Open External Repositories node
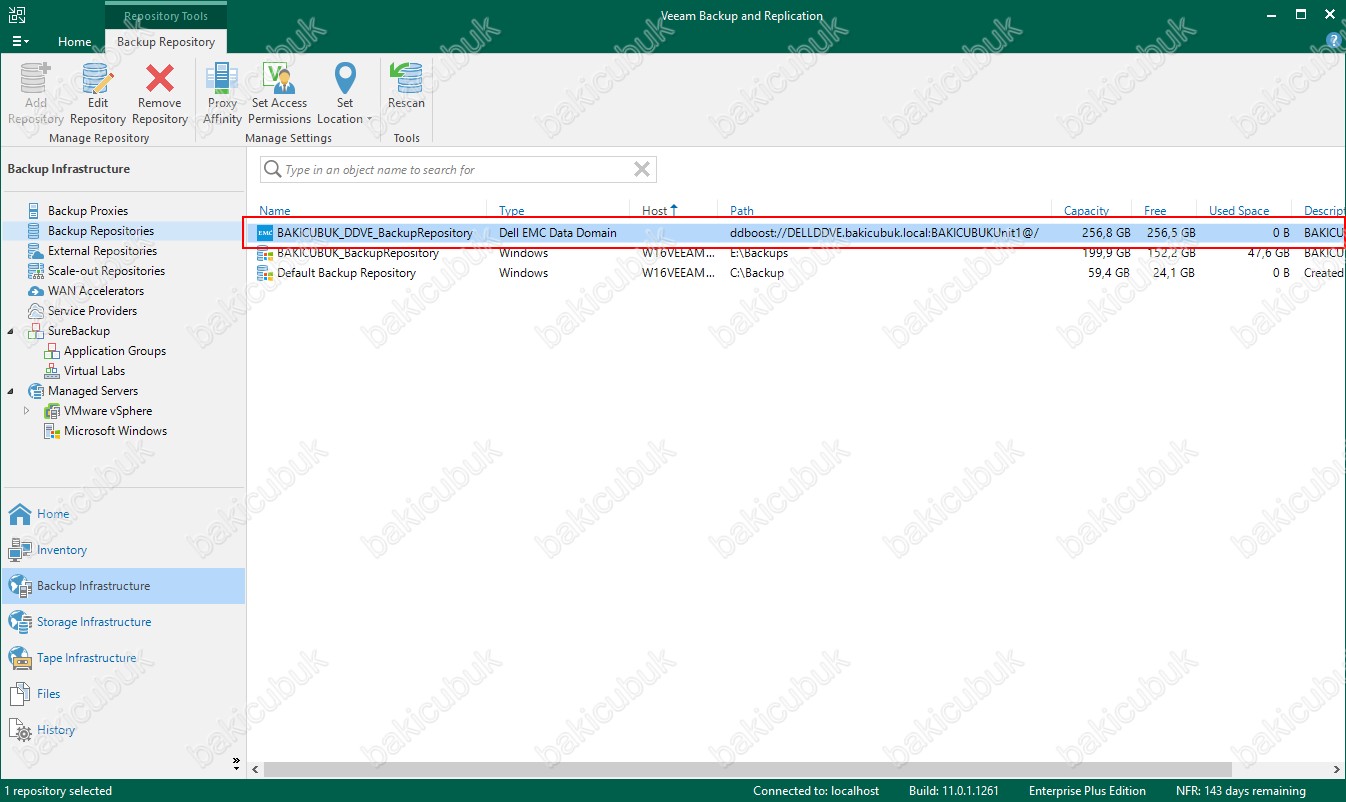 pyautogui.click(x=102, y=251)
